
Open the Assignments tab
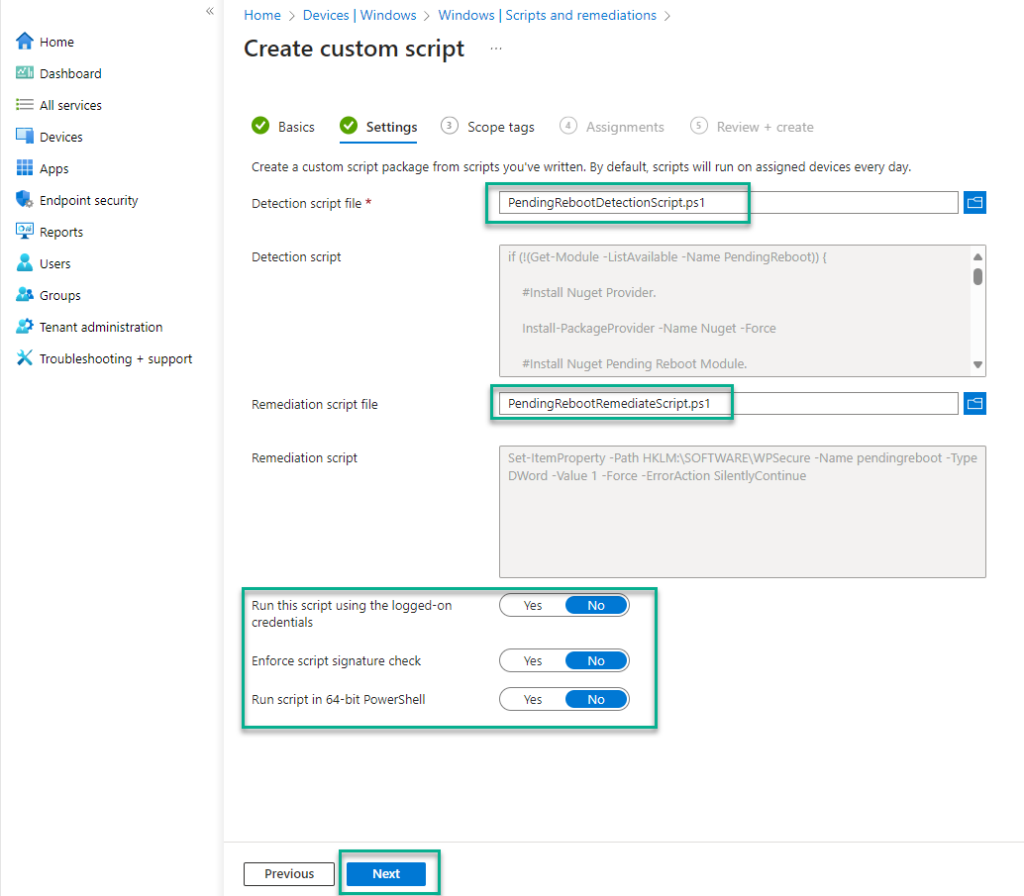click(612, 127)
